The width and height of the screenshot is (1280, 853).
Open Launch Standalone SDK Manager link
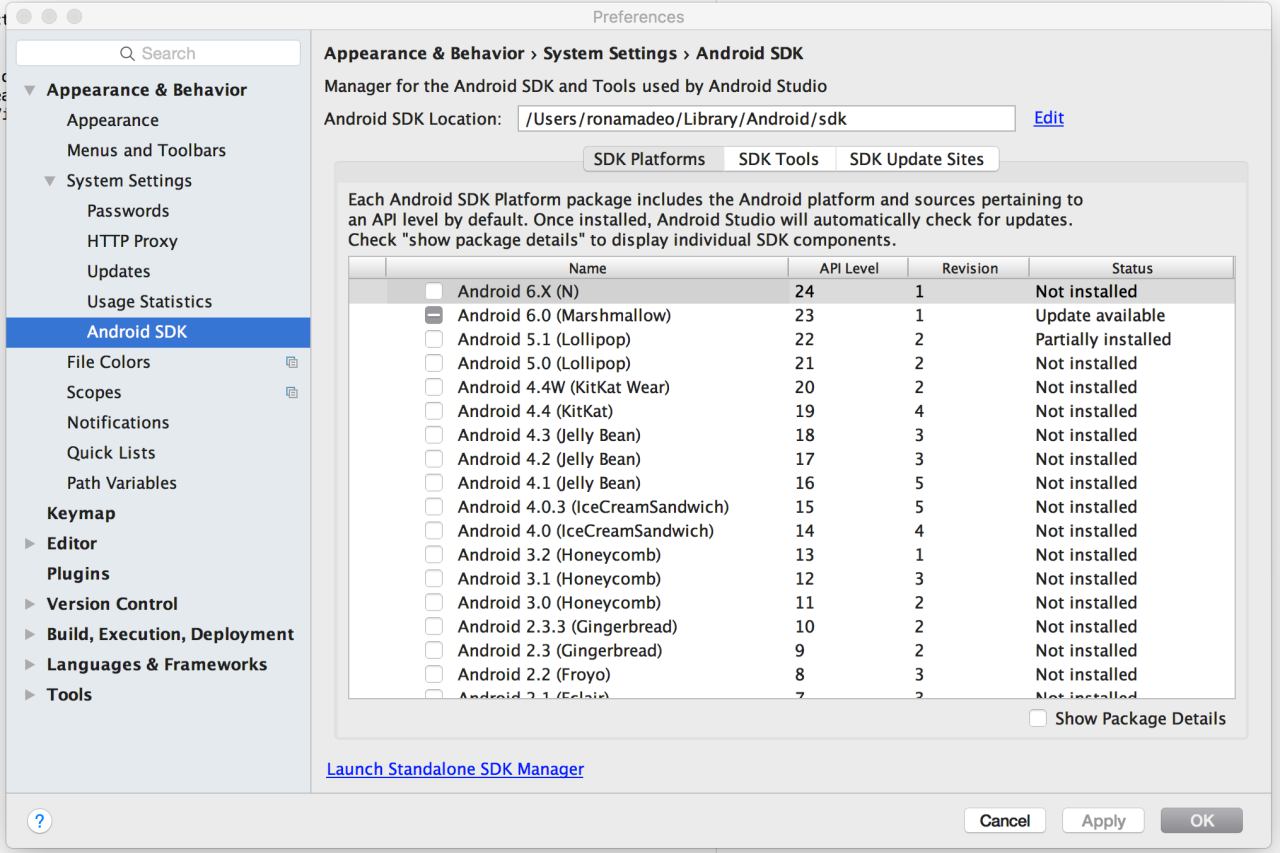coord(455,769)
